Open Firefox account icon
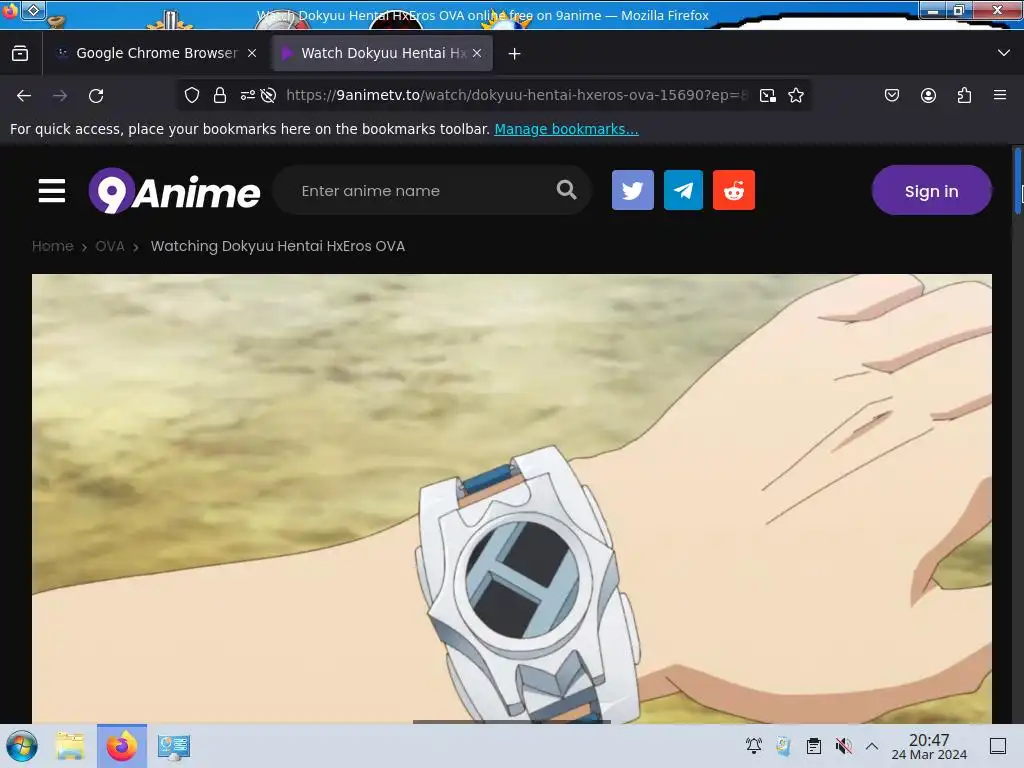 coord(928,95)
